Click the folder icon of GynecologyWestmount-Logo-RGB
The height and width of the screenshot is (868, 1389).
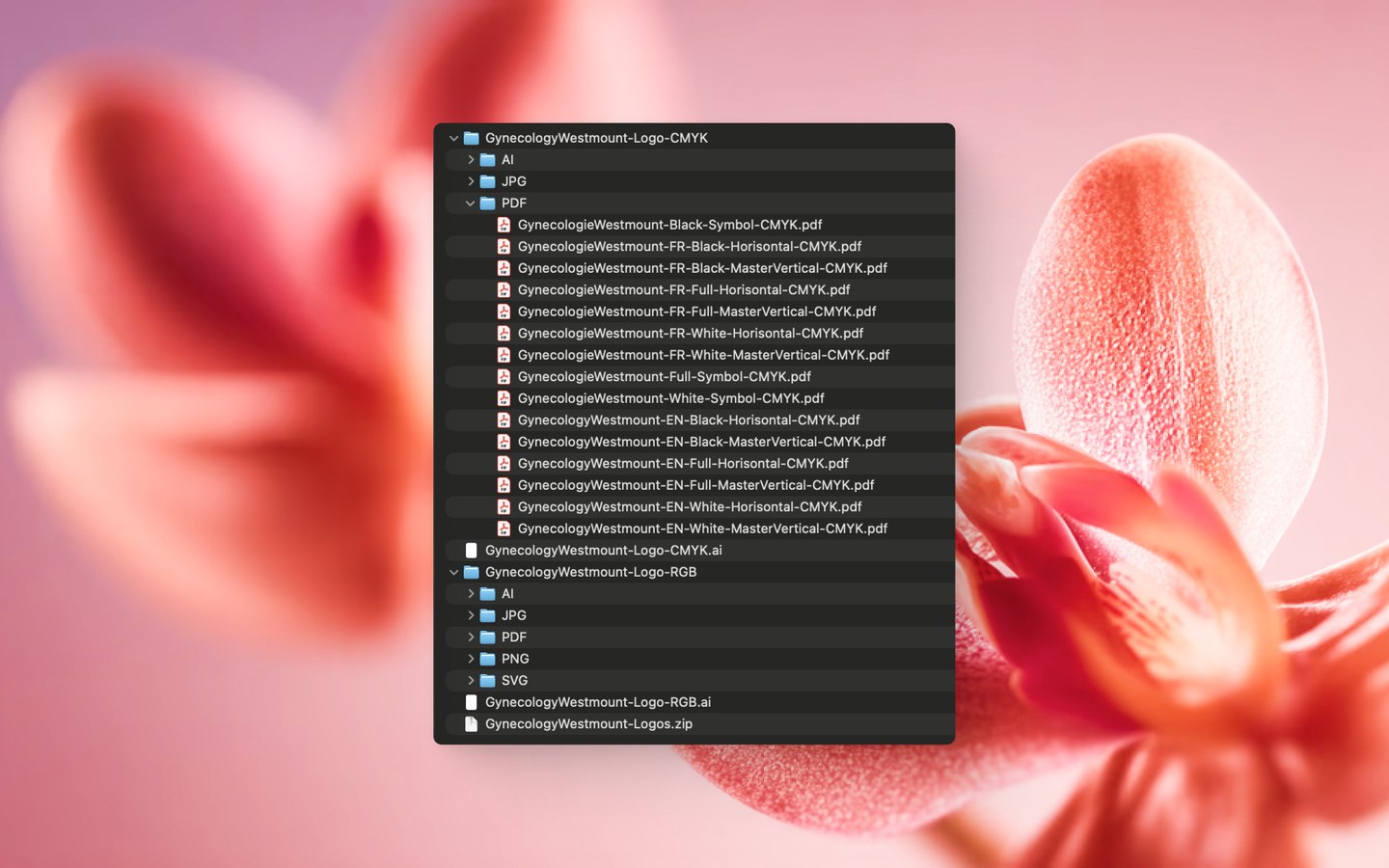click(x=472, y=572)
